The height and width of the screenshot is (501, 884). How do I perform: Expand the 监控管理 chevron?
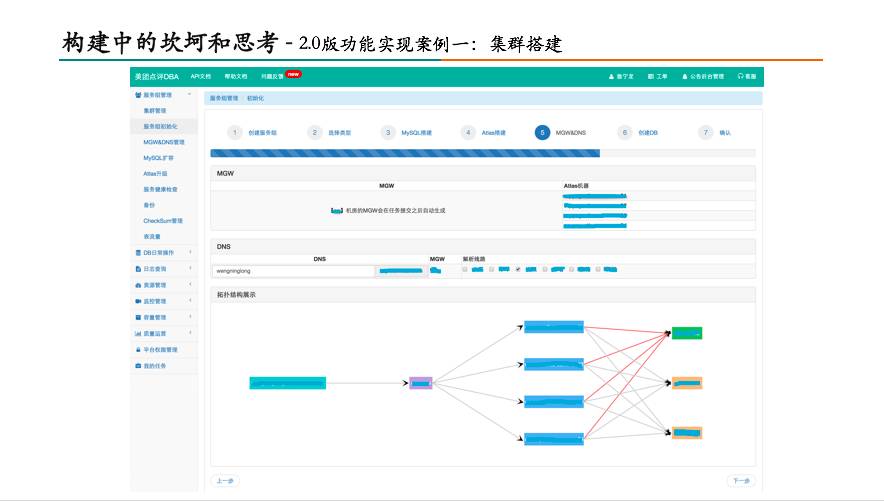(191, 301)
